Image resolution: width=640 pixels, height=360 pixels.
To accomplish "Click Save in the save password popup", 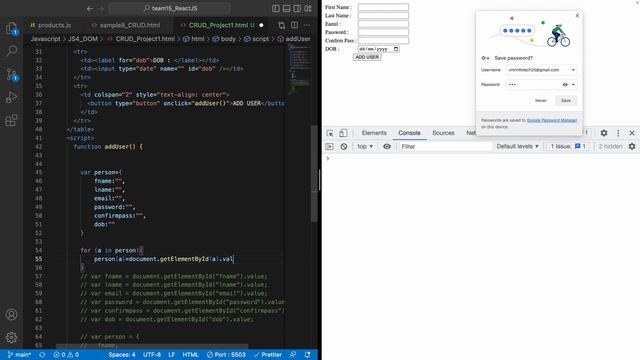I will [x=566, y=100].
